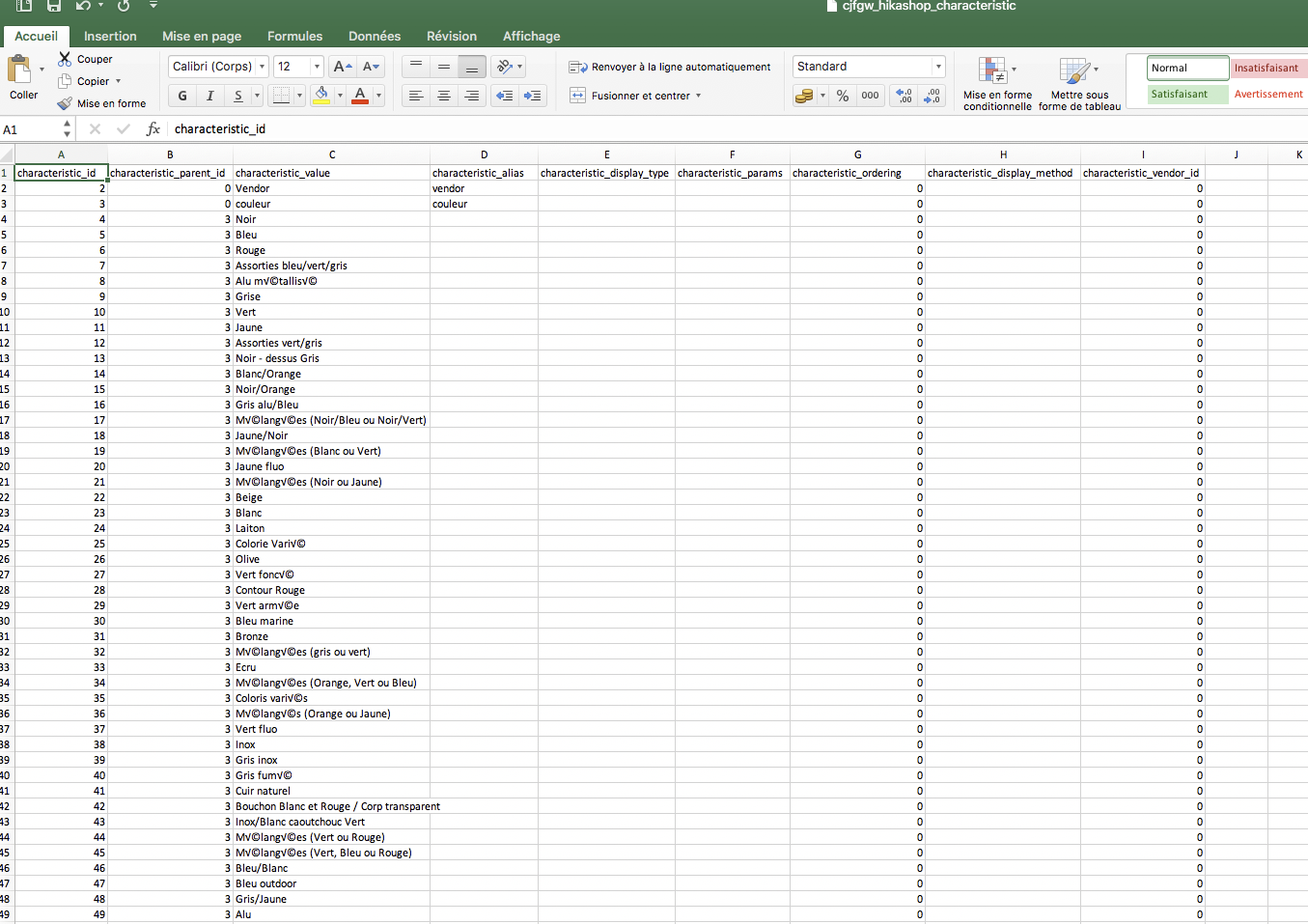Viewport: 1308px width, 924px height.
Task: Open the Données tab
Action: [x=375, y=36]
